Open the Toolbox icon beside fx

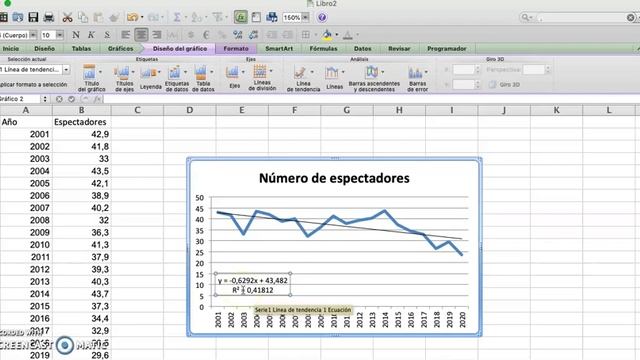pyautogui.click(x=256, y=17)
